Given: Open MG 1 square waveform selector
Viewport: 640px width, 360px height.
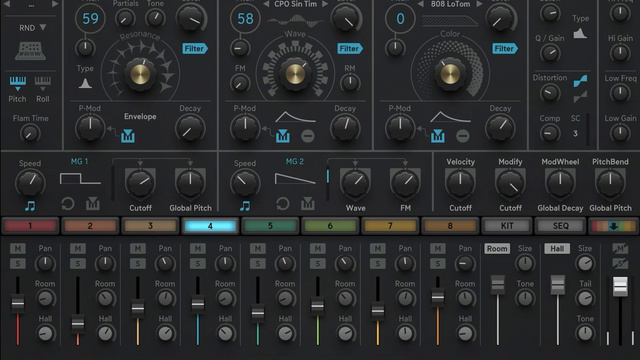Looking at the screenshot, I should tap(80, 179).
